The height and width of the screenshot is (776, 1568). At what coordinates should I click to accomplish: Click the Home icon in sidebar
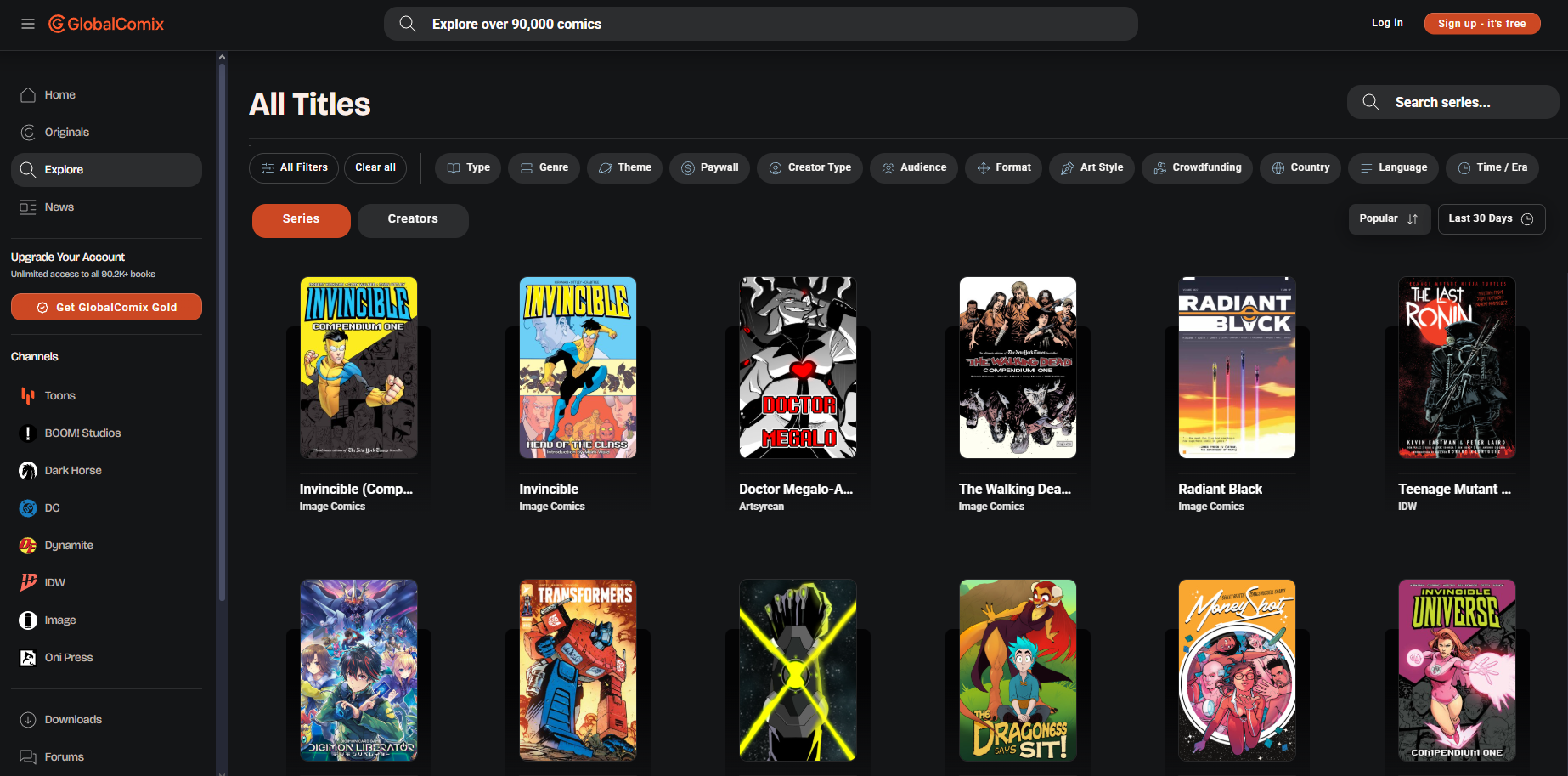pos(28,95)
